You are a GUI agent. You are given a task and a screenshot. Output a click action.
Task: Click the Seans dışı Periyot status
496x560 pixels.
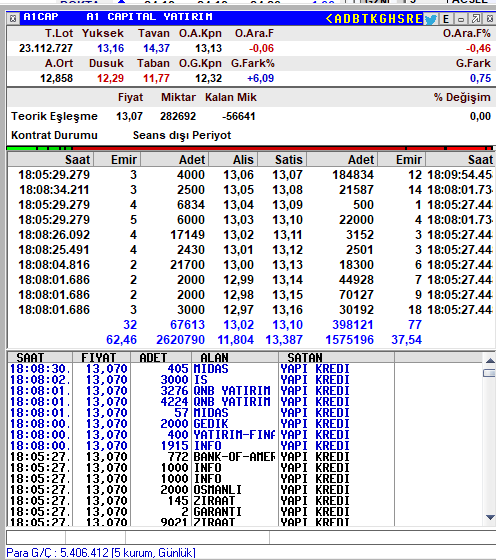(182, 135)
